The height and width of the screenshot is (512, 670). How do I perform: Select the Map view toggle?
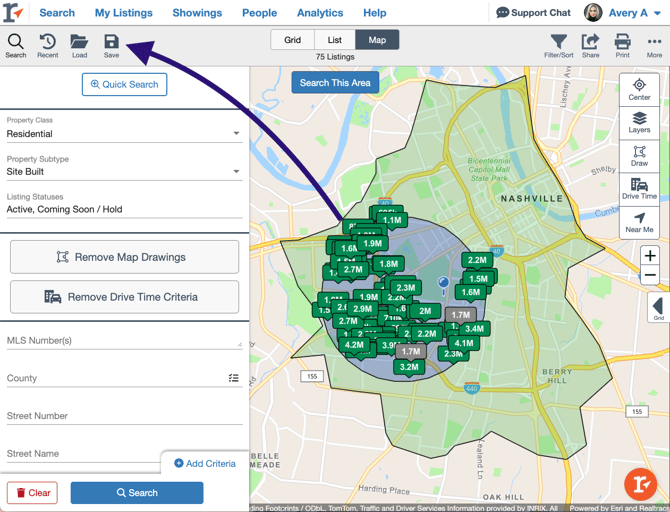[377, 40]
